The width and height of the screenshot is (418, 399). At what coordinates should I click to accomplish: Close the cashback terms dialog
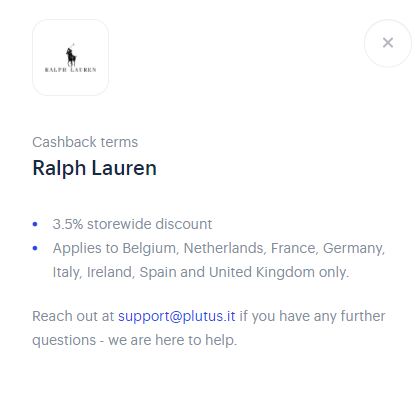click(388, 43)
